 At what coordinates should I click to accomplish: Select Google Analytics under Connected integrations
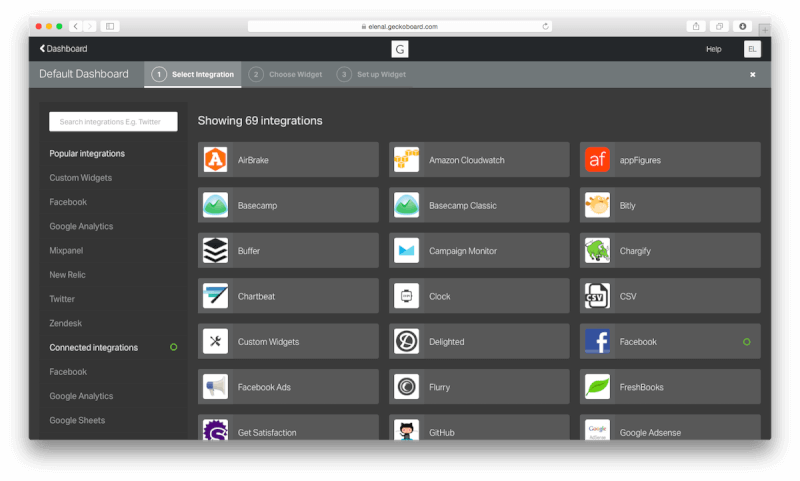pyautogui.click(x=81, y=396)
